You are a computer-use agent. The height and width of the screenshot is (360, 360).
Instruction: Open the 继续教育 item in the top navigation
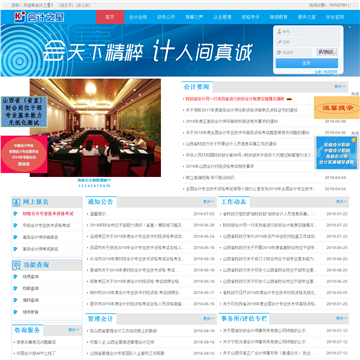click(x=278, y=17)
